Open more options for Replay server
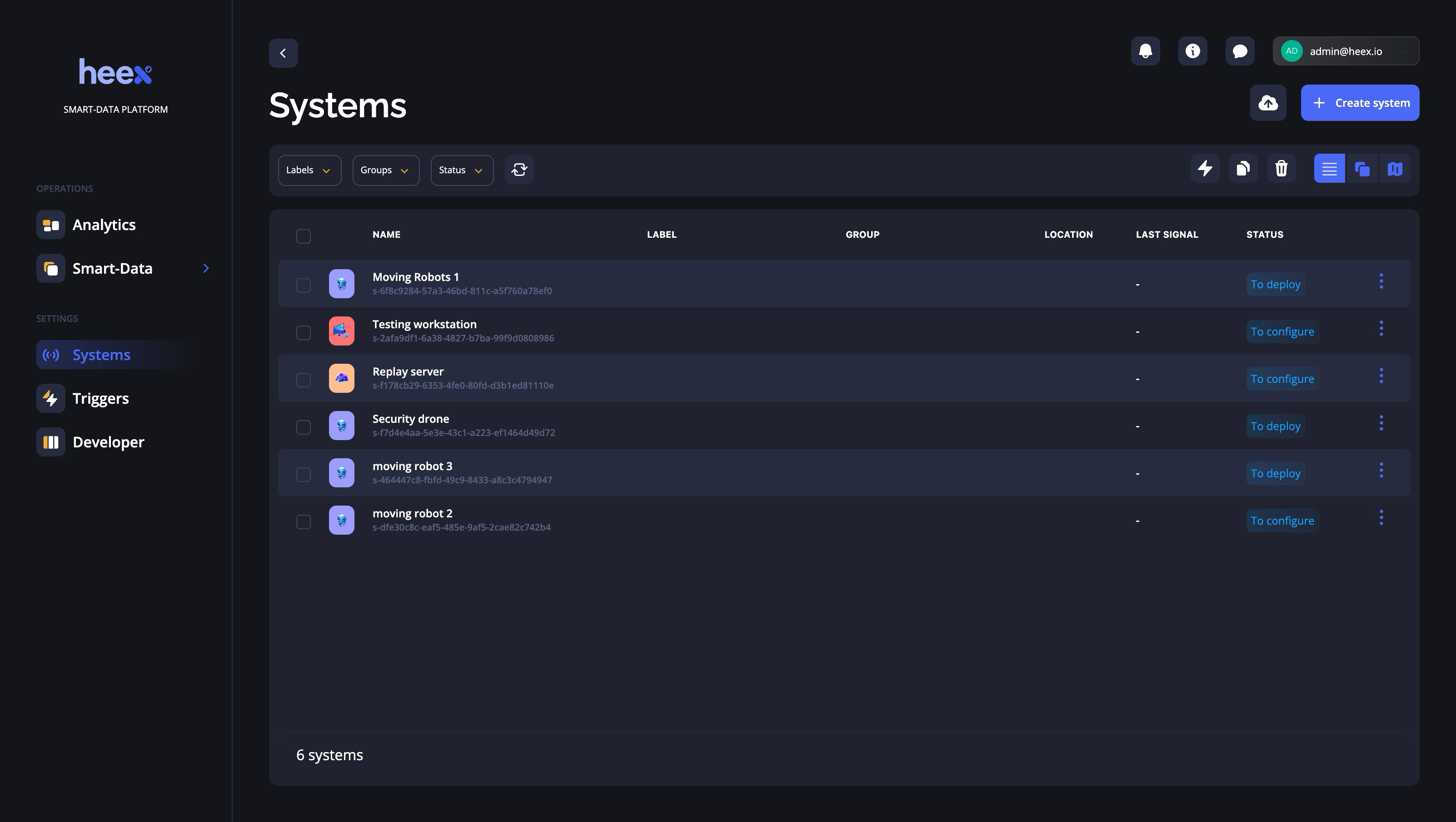The height and width of the screenshot is (822, 1456). pyautogui.click(x=1381, y=376)
